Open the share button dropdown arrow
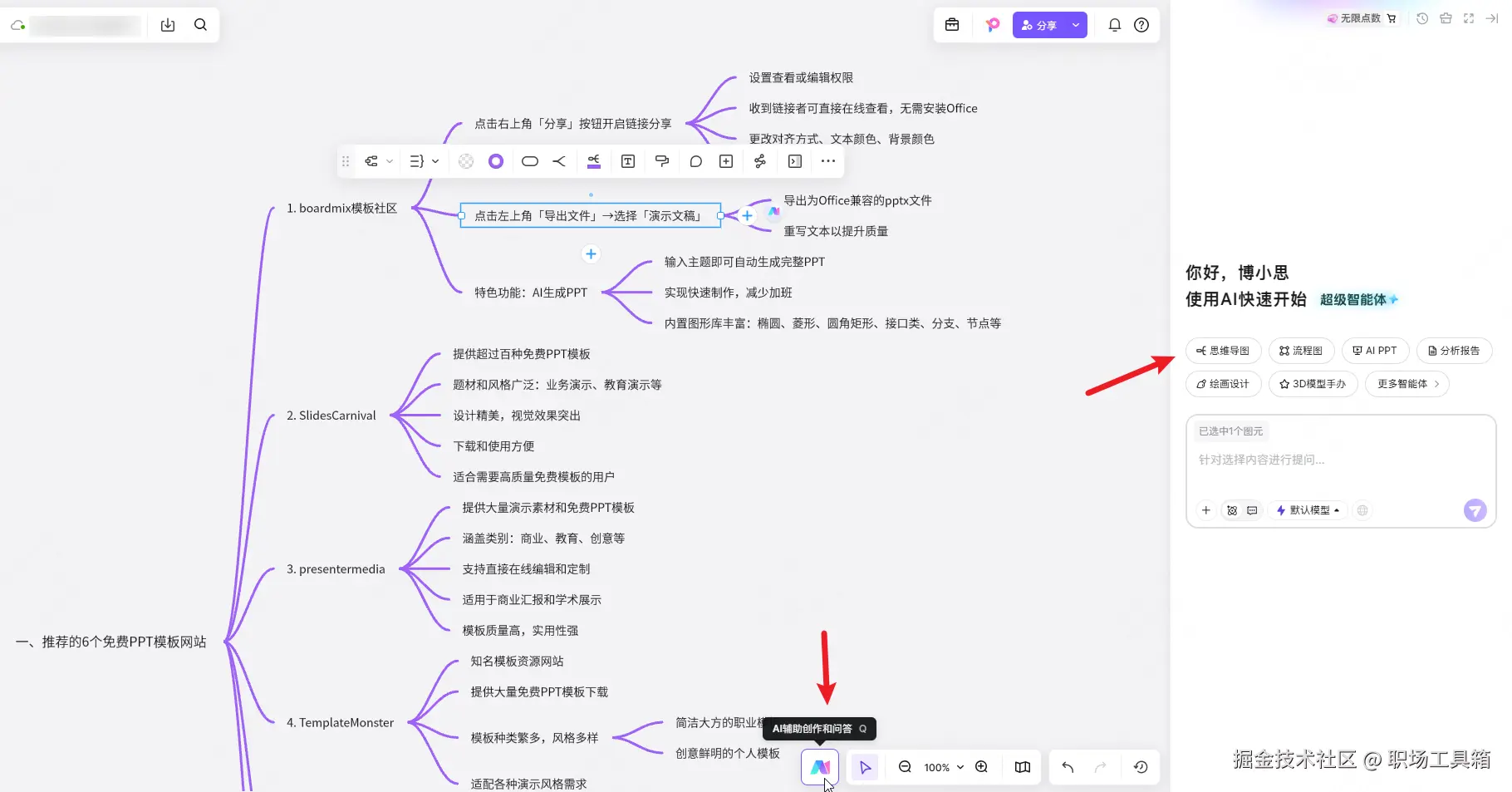 1076,25
